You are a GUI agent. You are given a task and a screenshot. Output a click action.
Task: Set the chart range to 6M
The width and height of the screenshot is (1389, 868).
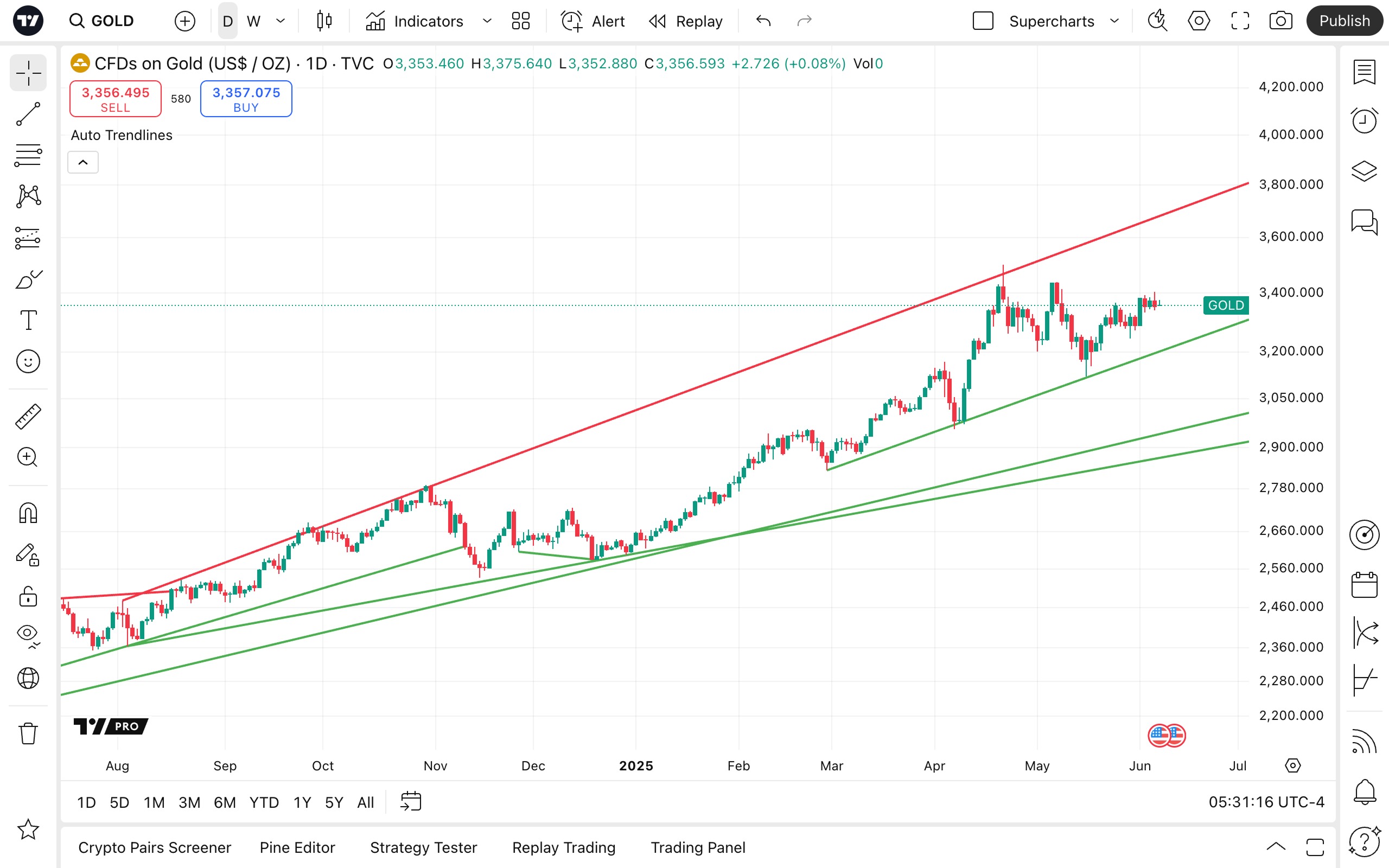(x=225, y=802)
